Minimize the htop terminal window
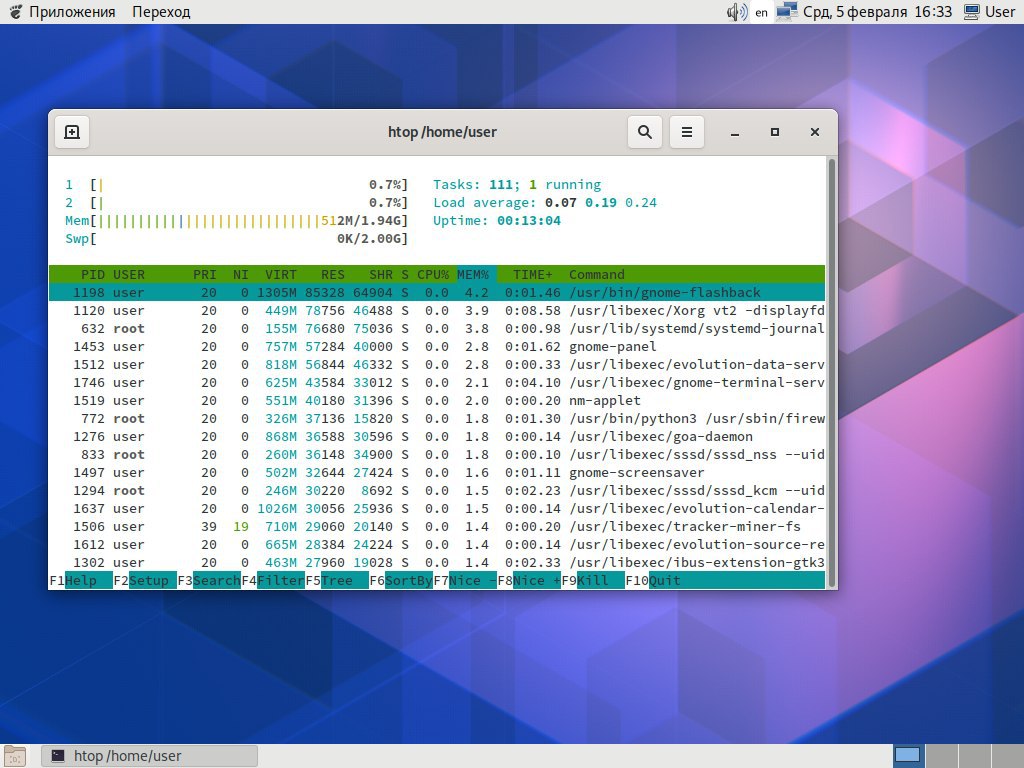 [735, 133]
